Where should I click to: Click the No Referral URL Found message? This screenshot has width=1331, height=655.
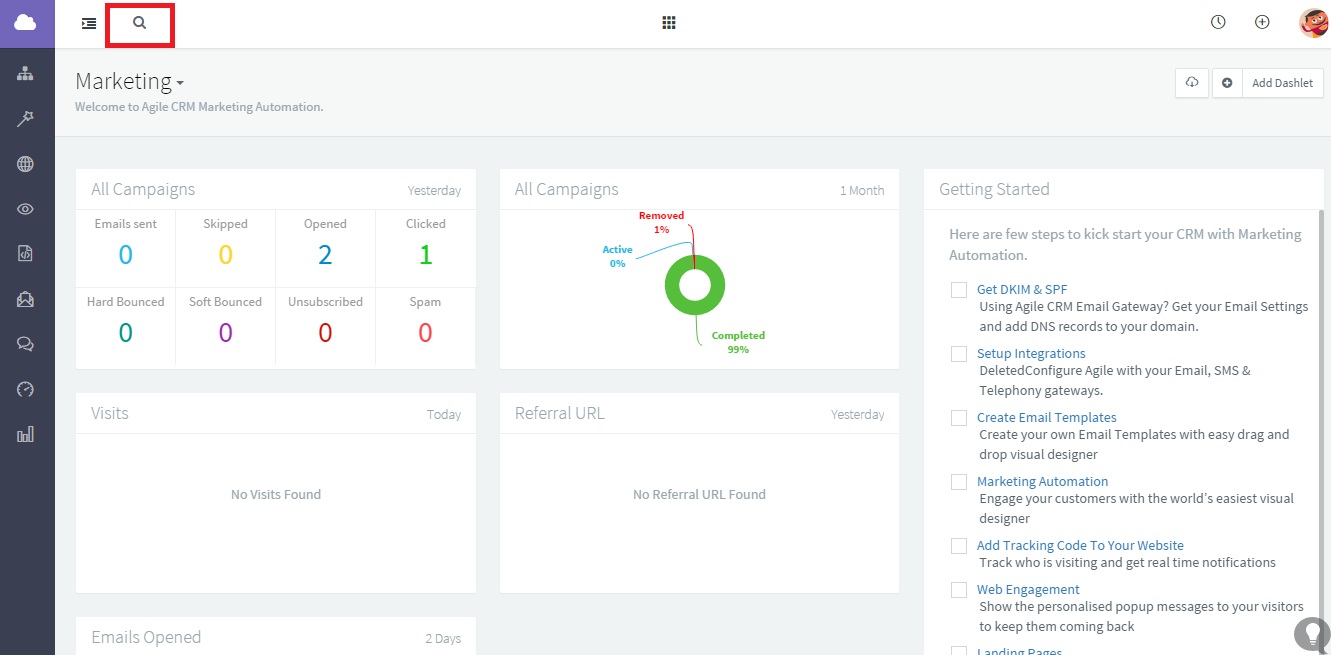pos(699,494)
